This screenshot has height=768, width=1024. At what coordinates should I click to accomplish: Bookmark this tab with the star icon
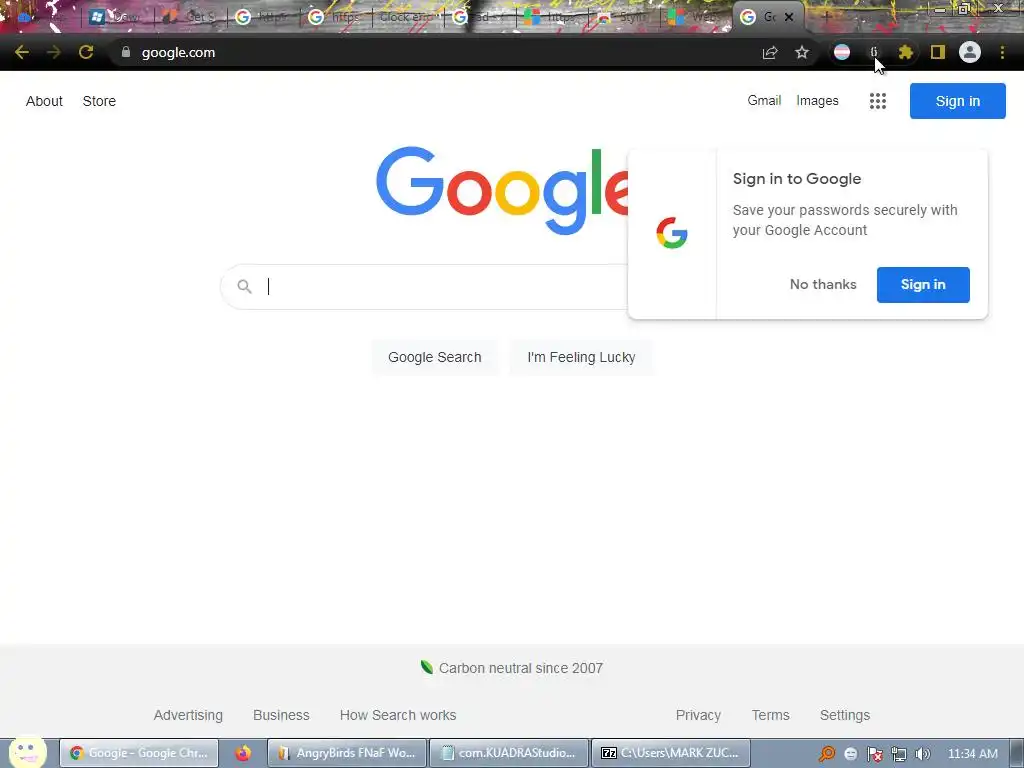click(x=802, y=52)
